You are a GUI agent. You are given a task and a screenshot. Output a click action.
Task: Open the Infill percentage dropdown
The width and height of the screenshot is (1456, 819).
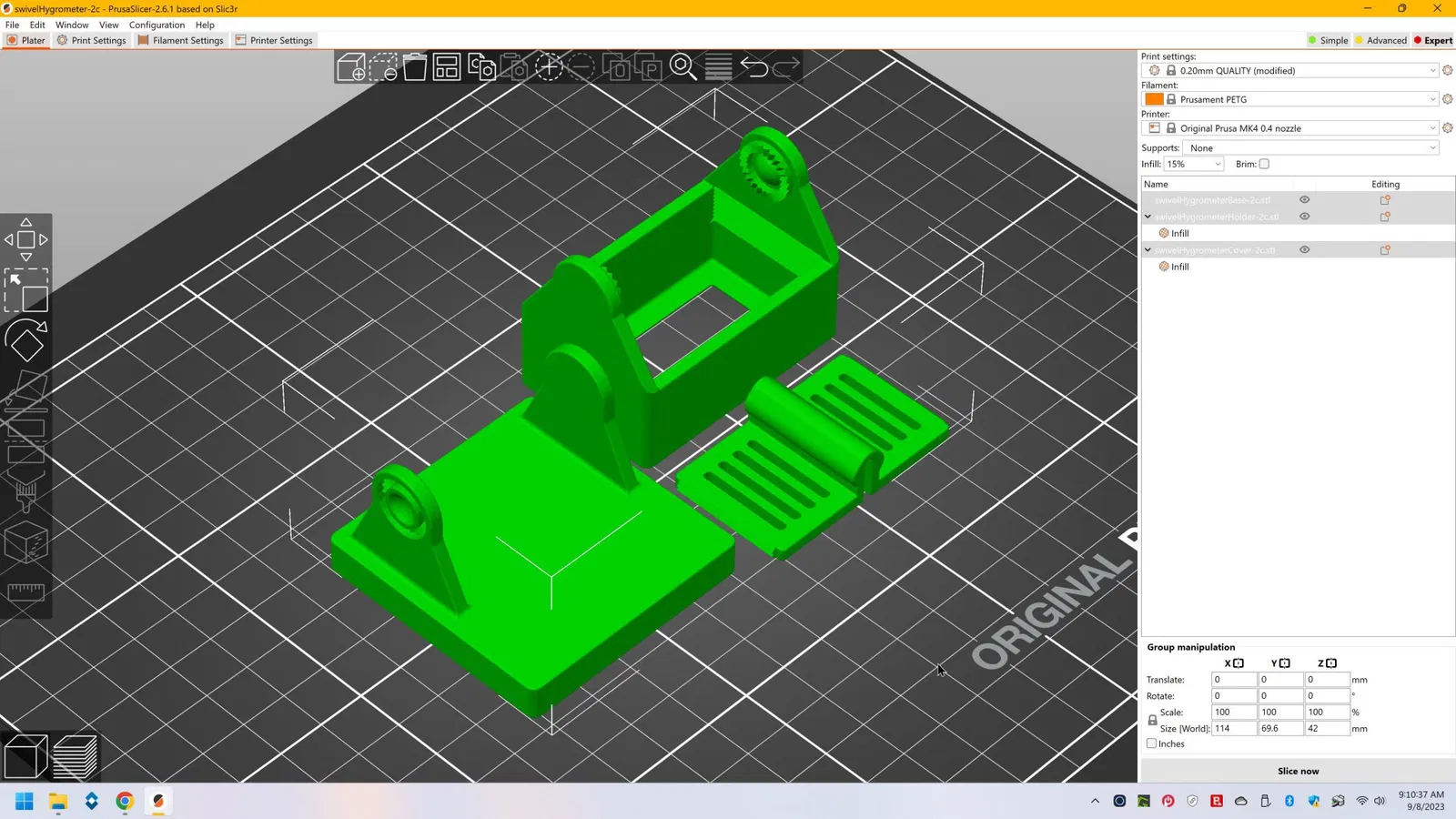[x=1194, y=164]
